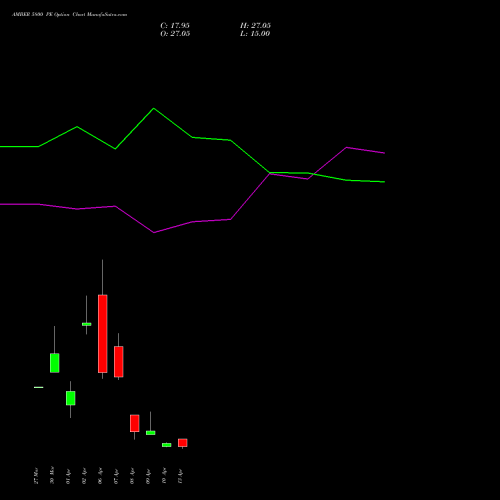The image size is (500, 500).
Task: Click the right end of the purple line
Action: click(x=385, y=153)
